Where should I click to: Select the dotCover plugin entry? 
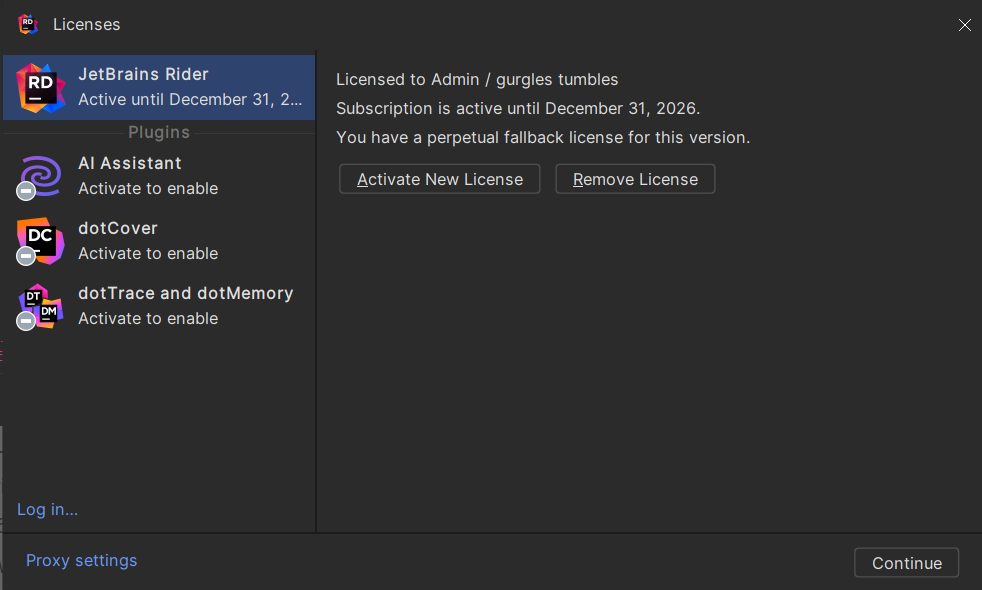click(159, 241)
